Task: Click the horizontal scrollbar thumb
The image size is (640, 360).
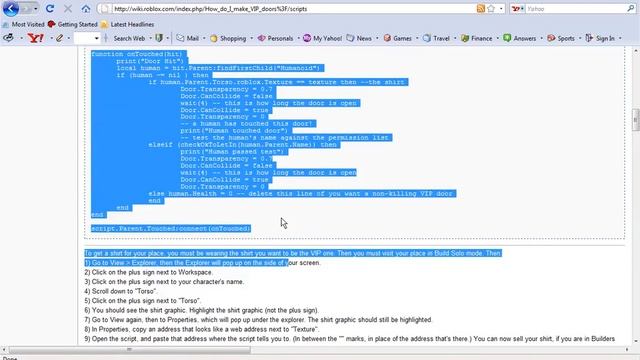Action: coord(130,350)
